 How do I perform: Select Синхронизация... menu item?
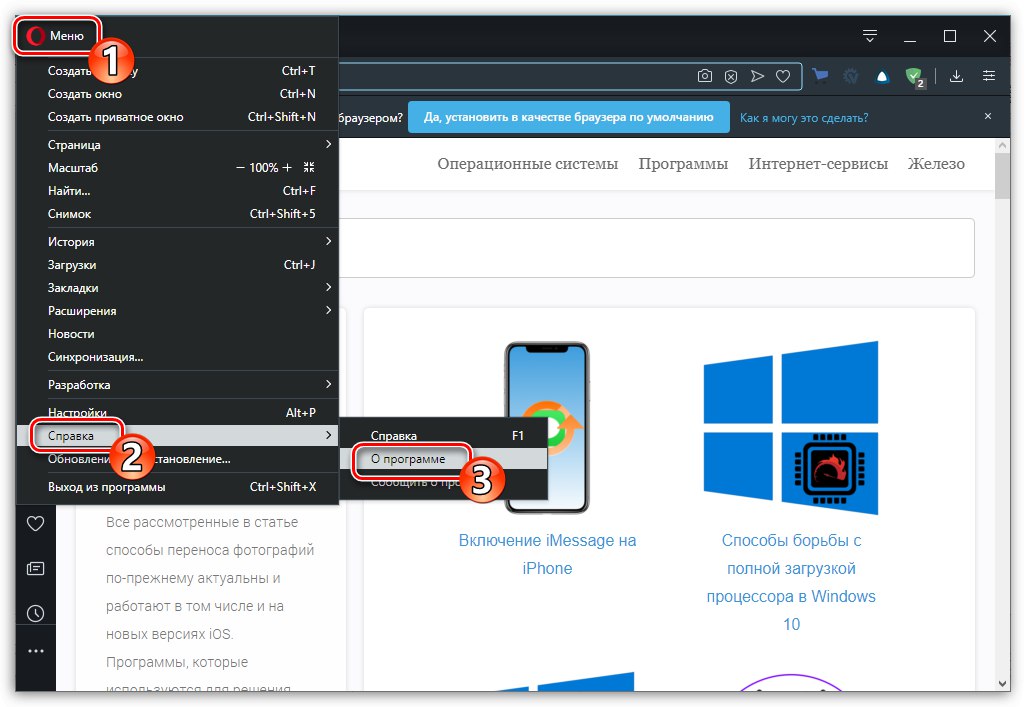(x=177, y=357)
